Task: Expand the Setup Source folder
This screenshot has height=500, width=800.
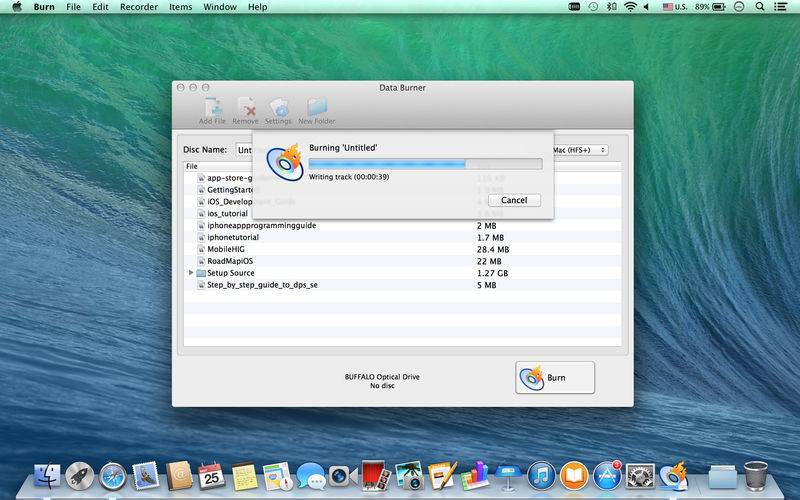Action: pyautogui.click(x=191, y=273)
